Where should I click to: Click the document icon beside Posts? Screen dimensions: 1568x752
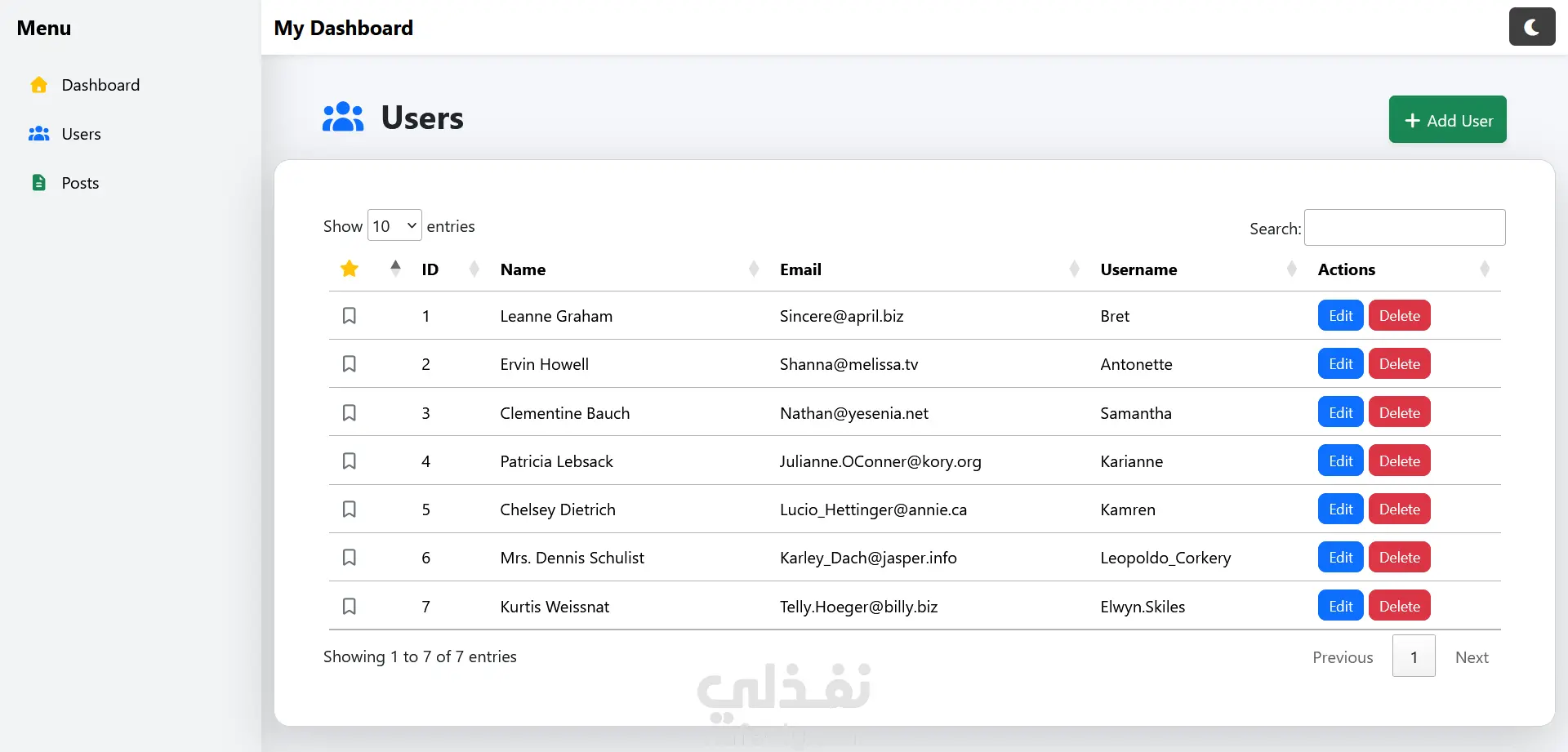(x=38, y=183)
